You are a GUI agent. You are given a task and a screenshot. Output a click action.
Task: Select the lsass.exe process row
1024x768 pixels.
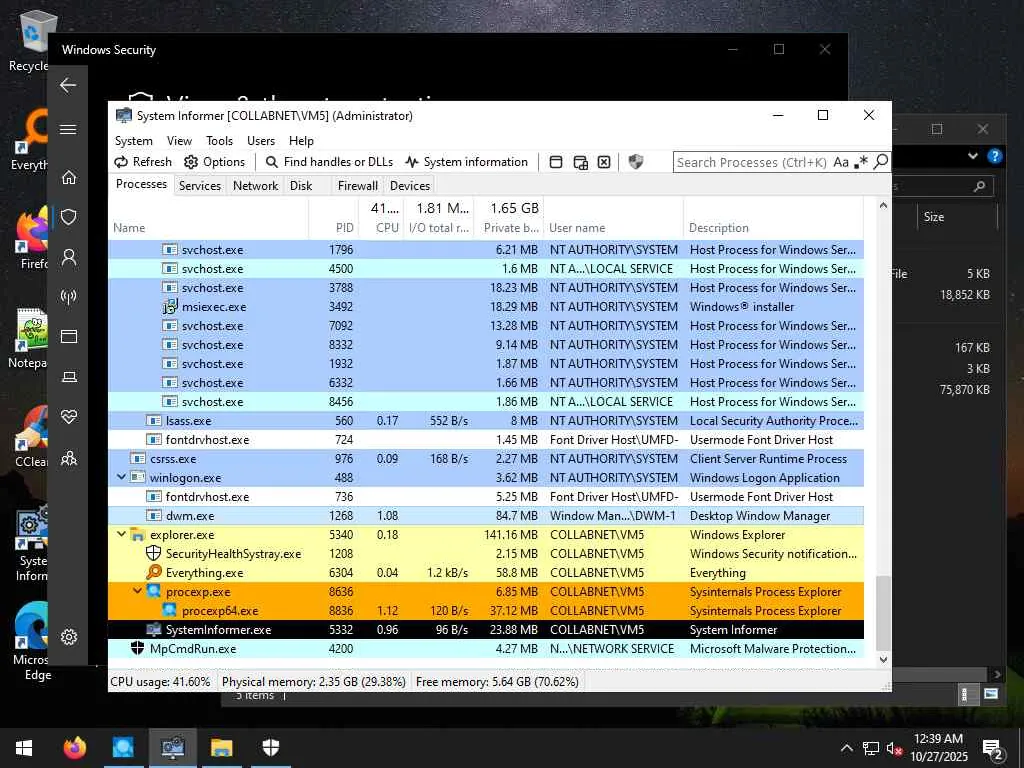point(485,421)
